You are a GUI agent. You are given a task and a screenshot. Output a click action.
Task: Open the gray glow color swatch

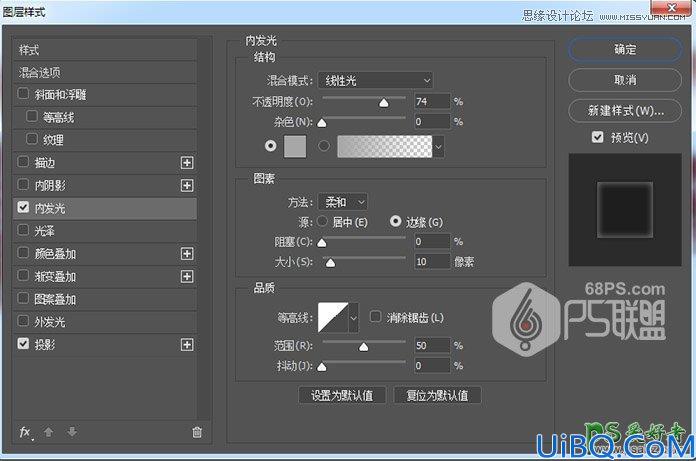click(295, 146)
